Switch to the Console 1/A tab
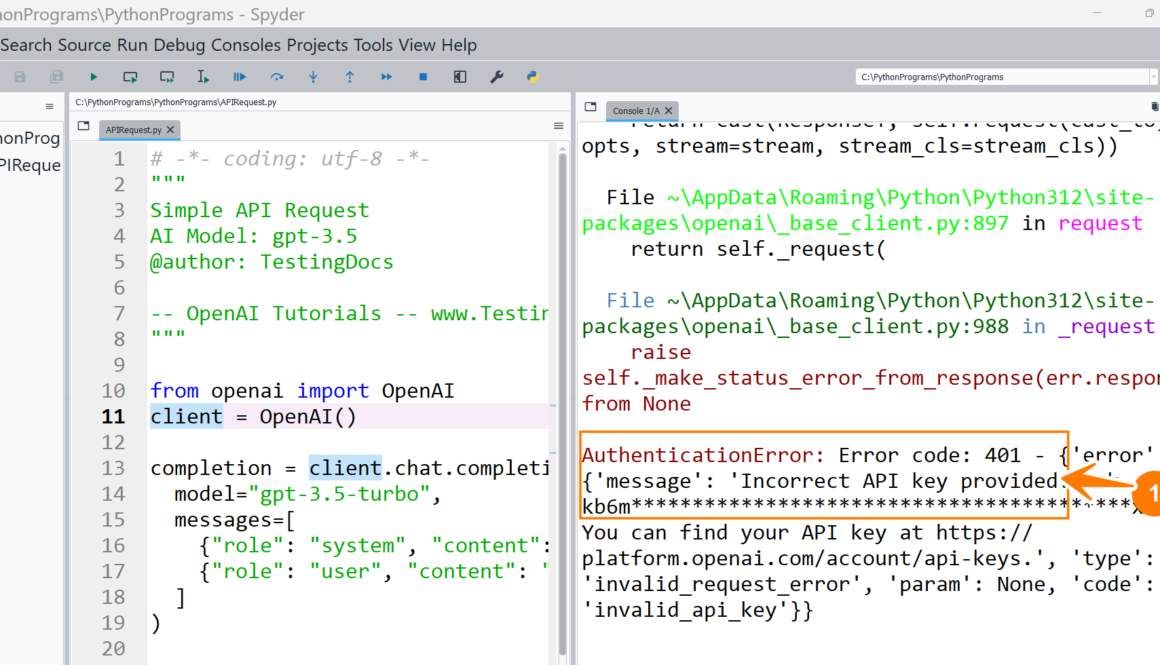Image resolution: width=1160 pixels, height=665 pixels. click(x=635, y=110)
